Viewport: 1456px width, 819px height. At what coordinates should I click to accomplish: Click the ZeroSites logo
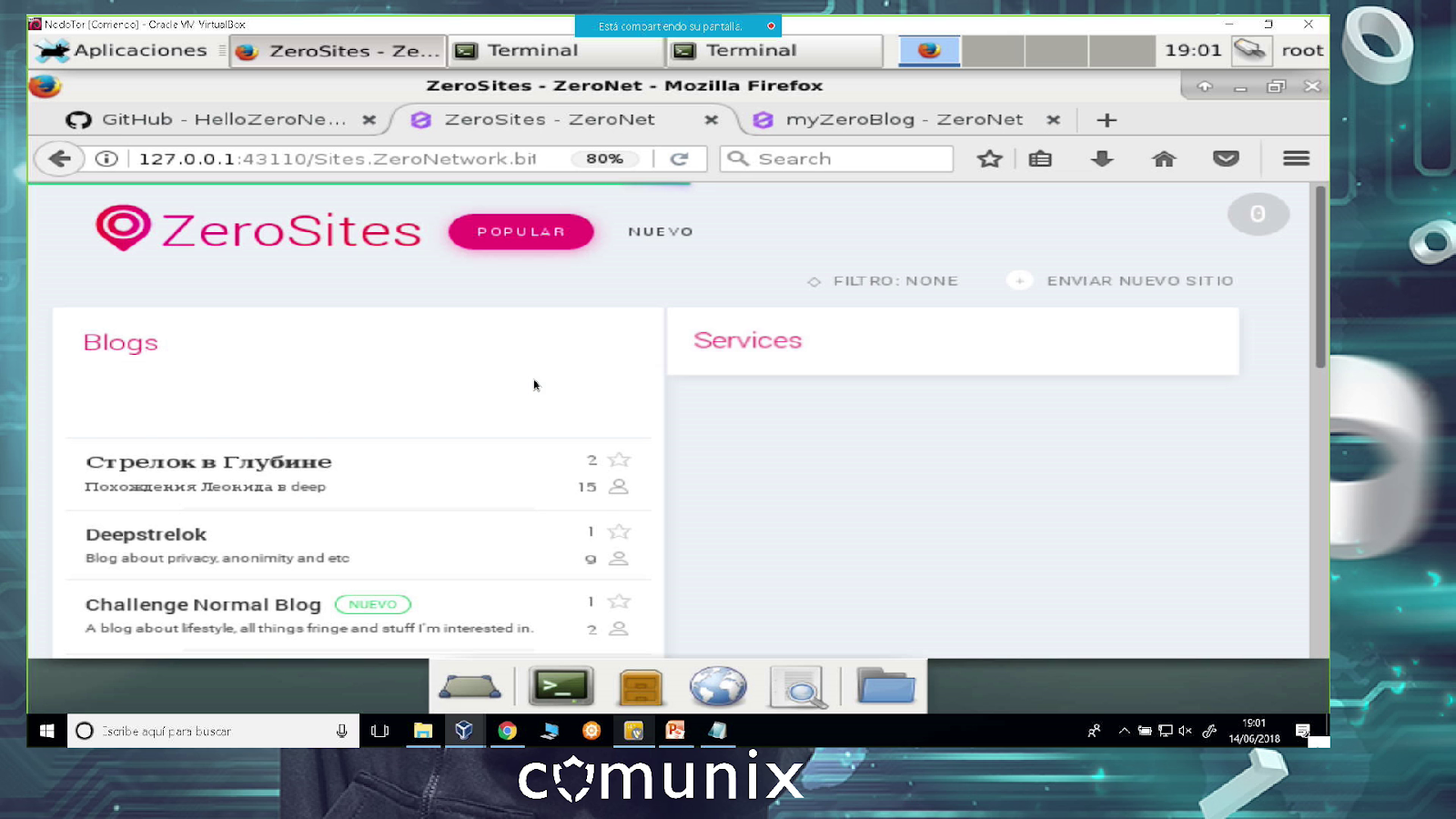click(258, 229)
